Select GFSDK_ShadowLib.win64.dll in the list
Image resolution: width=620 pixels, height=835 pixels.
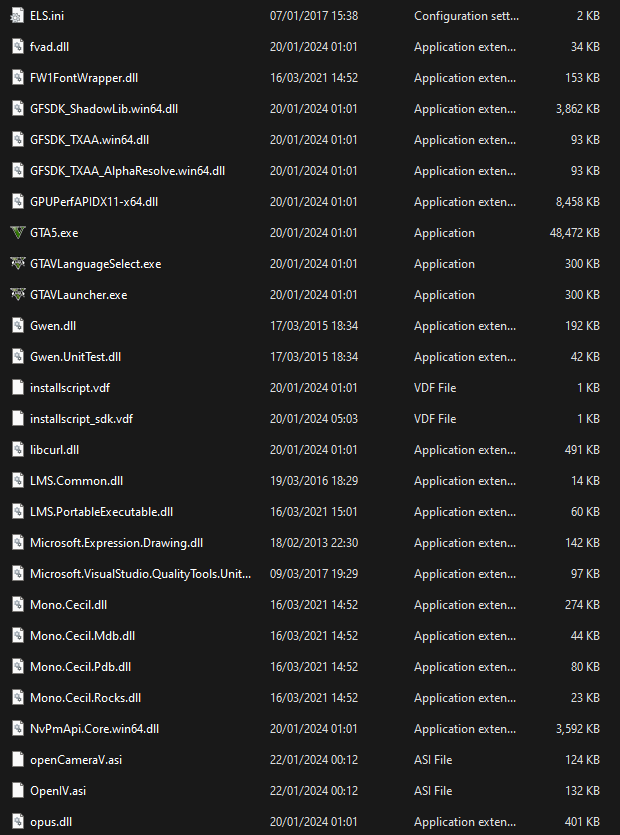104,109
